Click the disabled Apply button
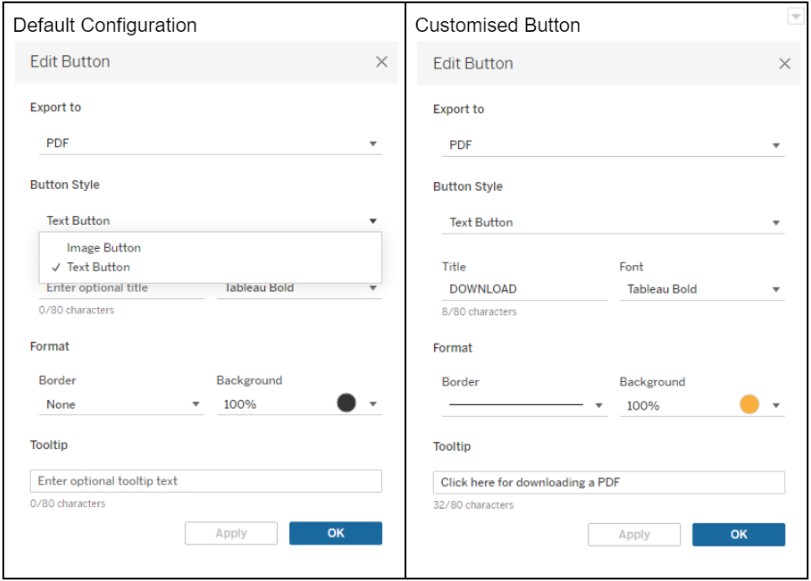The image size is (811, 581). (x=231, y=533)
